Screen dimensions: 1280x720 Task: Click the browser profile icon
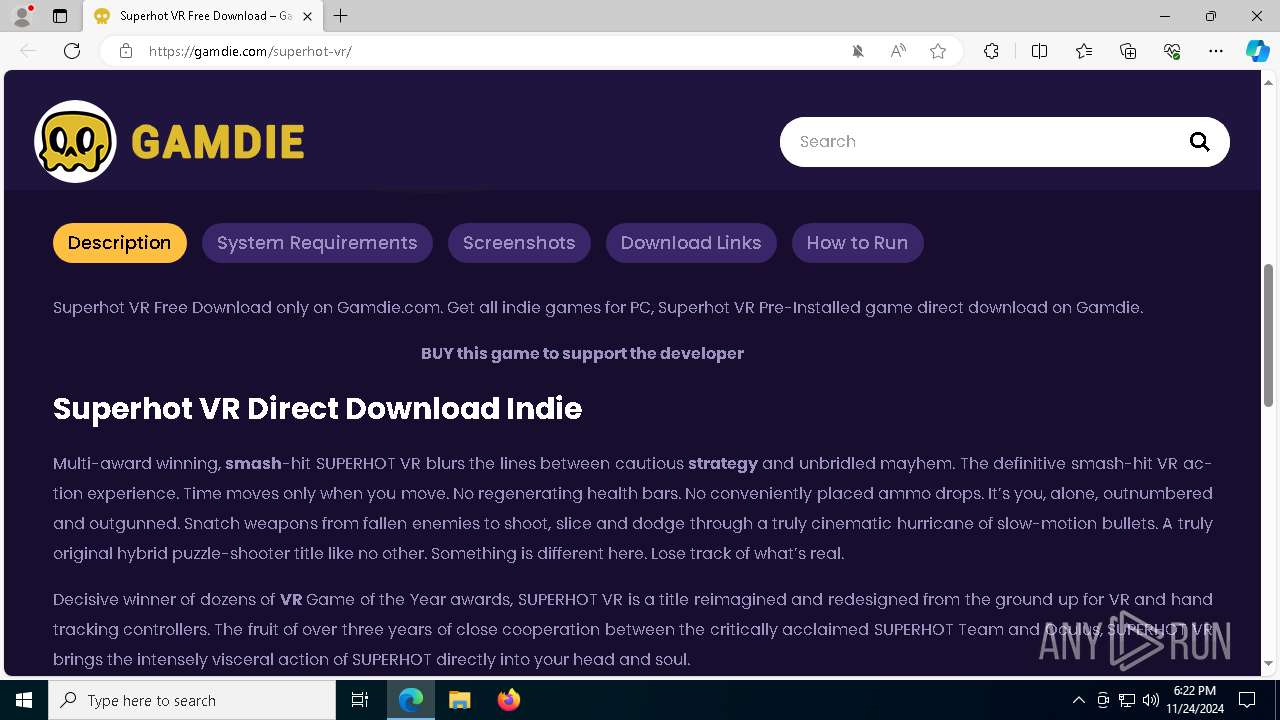point(21,16)
